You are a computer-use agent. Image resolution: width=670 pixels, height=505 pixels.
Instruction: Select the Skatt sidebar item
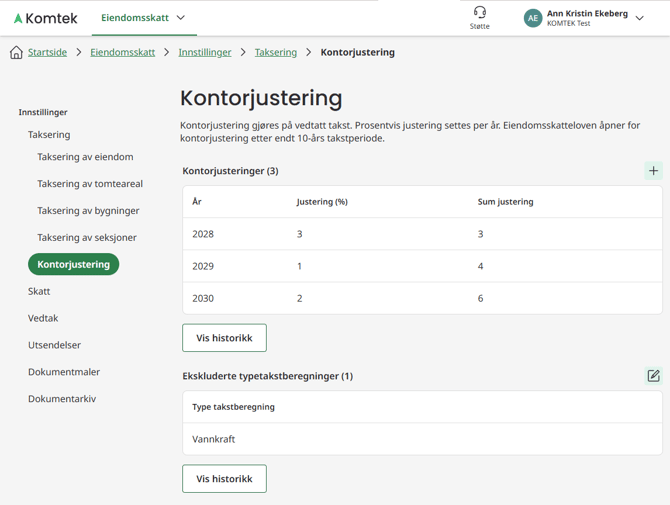click(39, 291)
